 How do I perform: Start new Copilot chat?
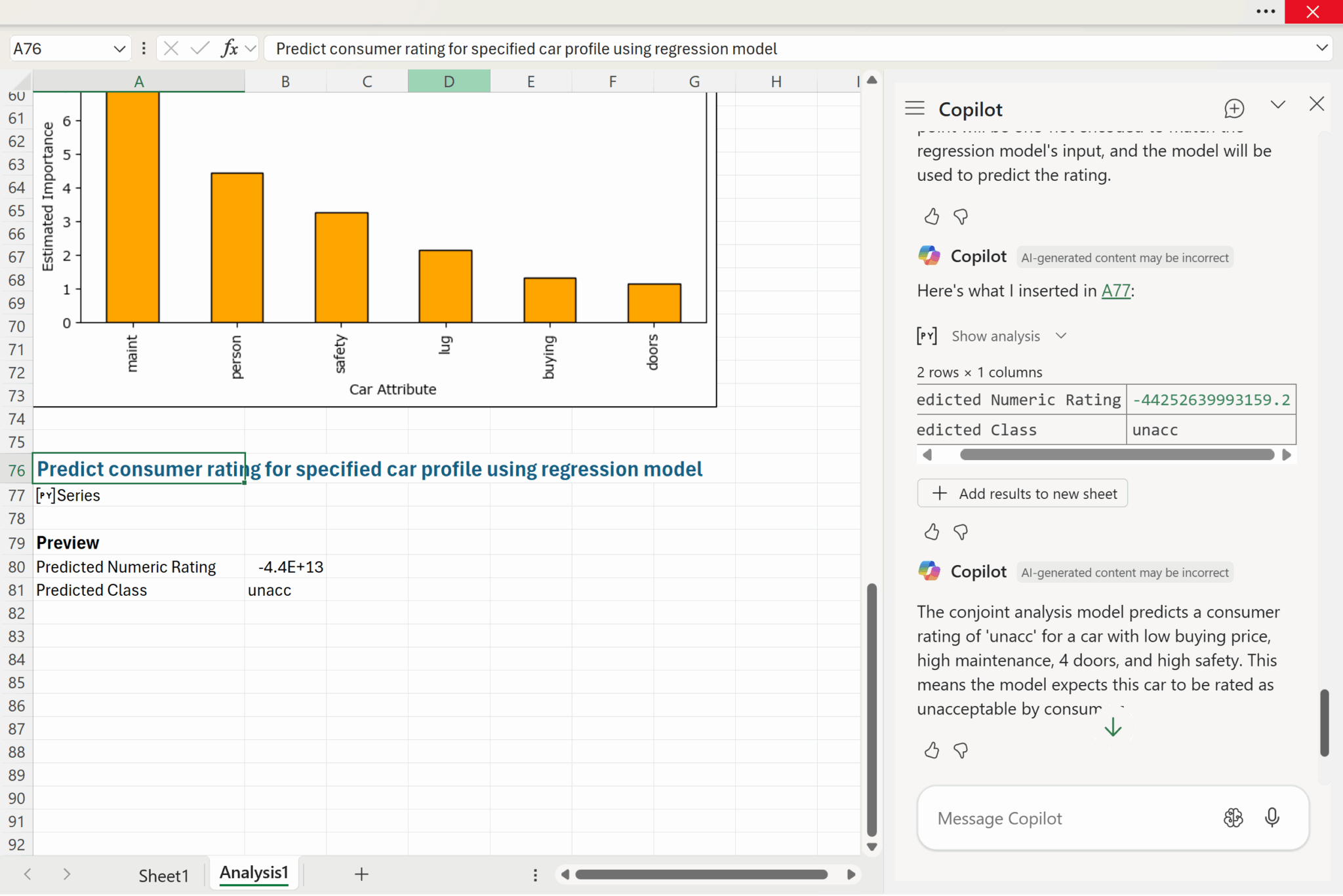click(x=1233, y=108)
